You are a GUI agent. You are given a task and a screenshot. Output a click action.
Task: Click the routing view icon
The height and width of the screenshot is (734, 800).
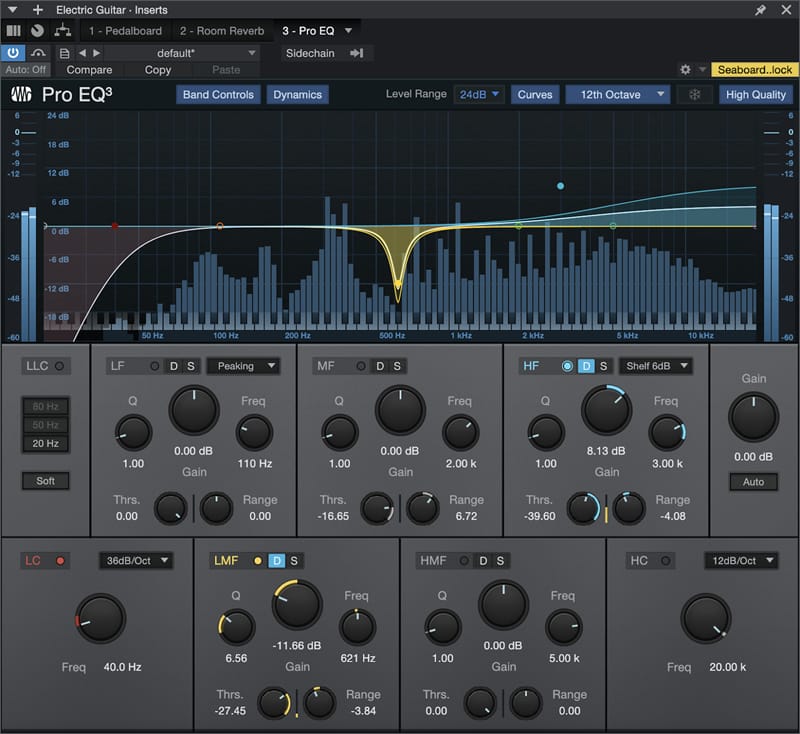(x=60, y=31)
